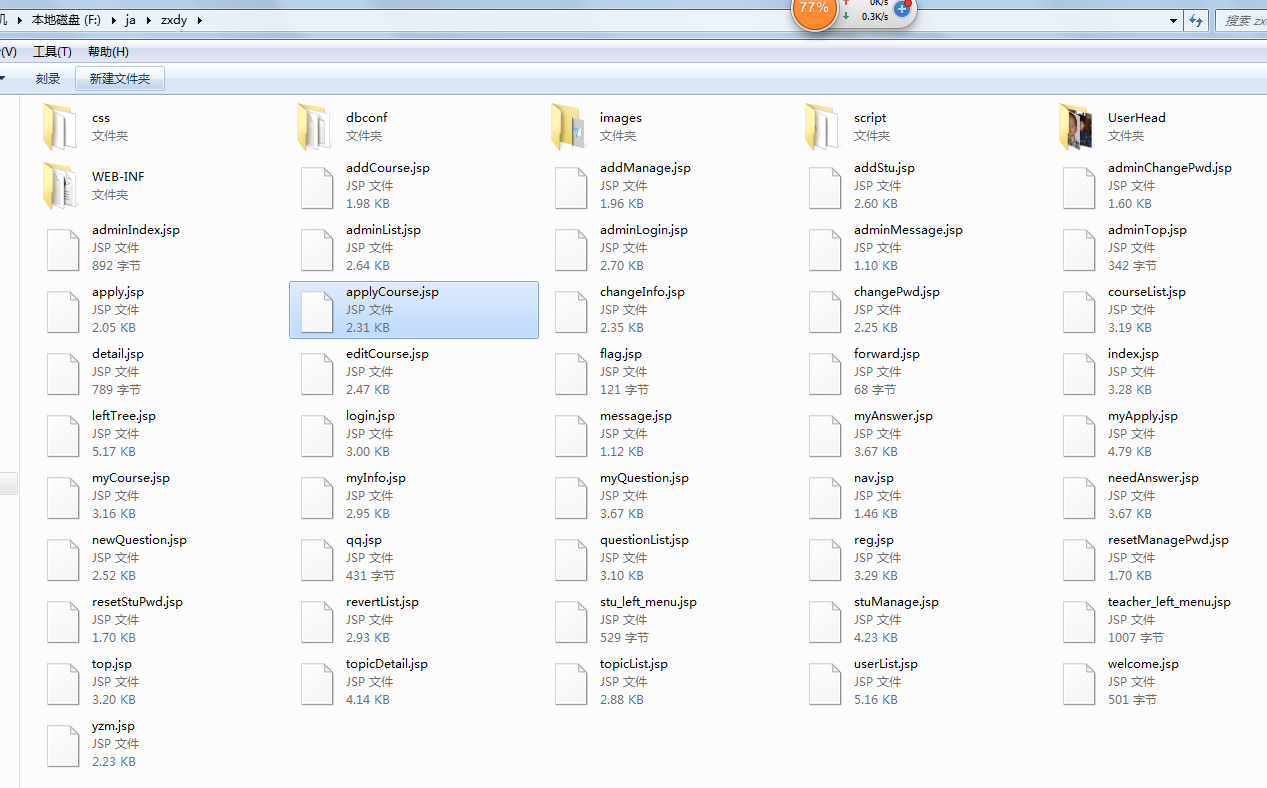Image resolution: width=1267 pixels, height=788 pixels.
Task: Click the yzm.jsp file icon
Action: (63, 745)
